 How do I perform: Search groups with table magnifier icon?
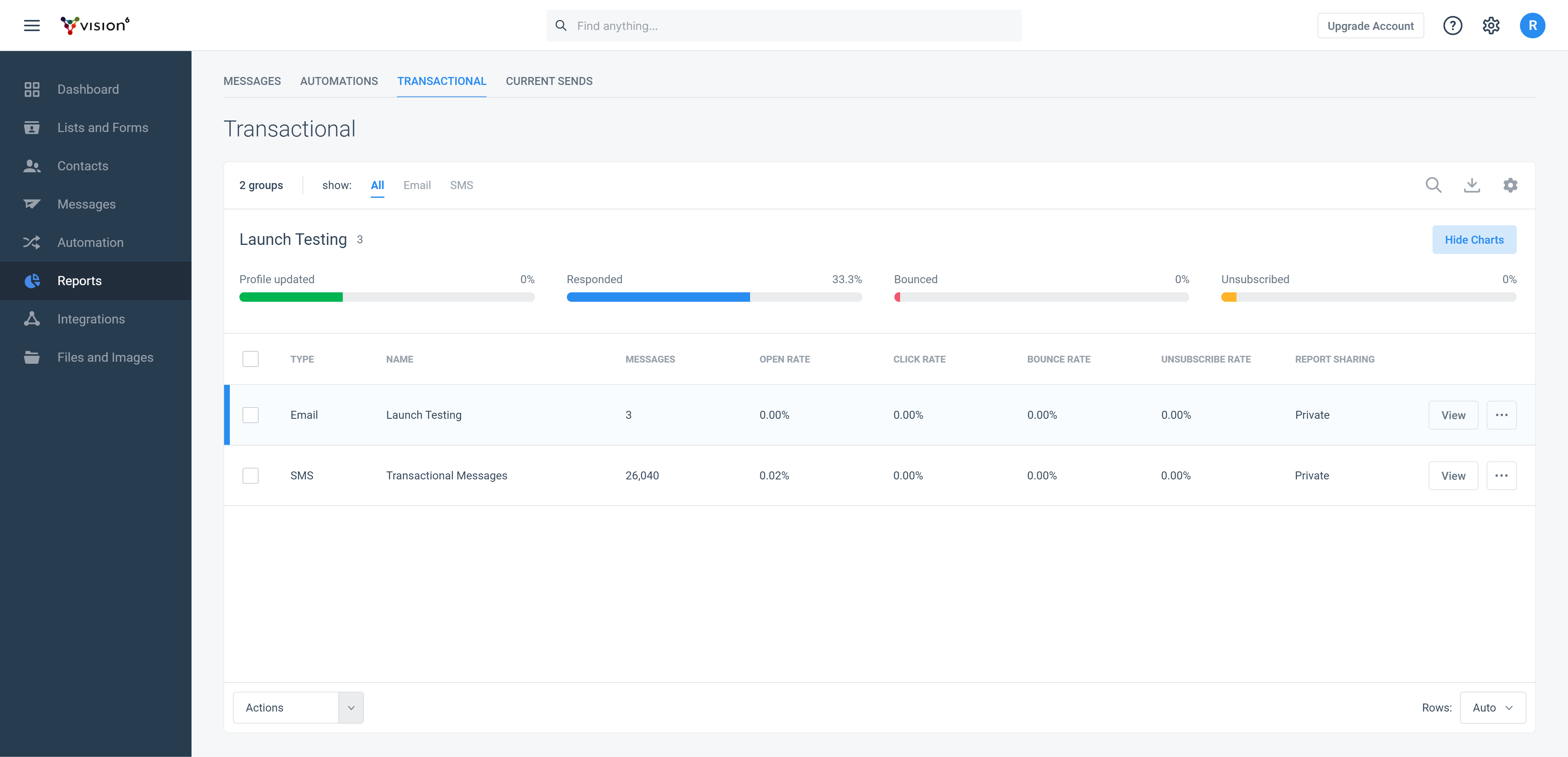point(1434,185)
